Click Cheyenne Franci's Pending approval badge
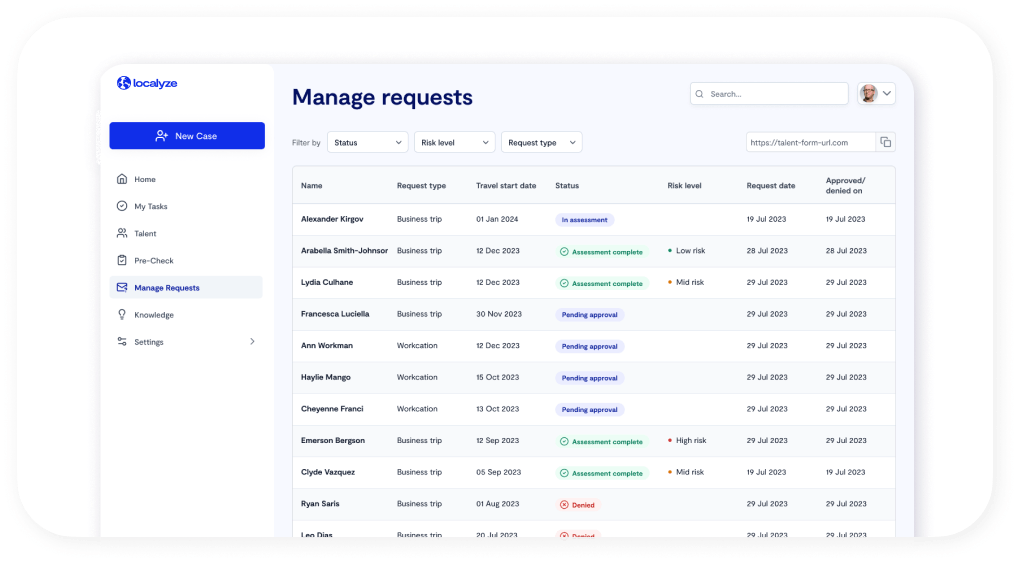 coord(590,409)
